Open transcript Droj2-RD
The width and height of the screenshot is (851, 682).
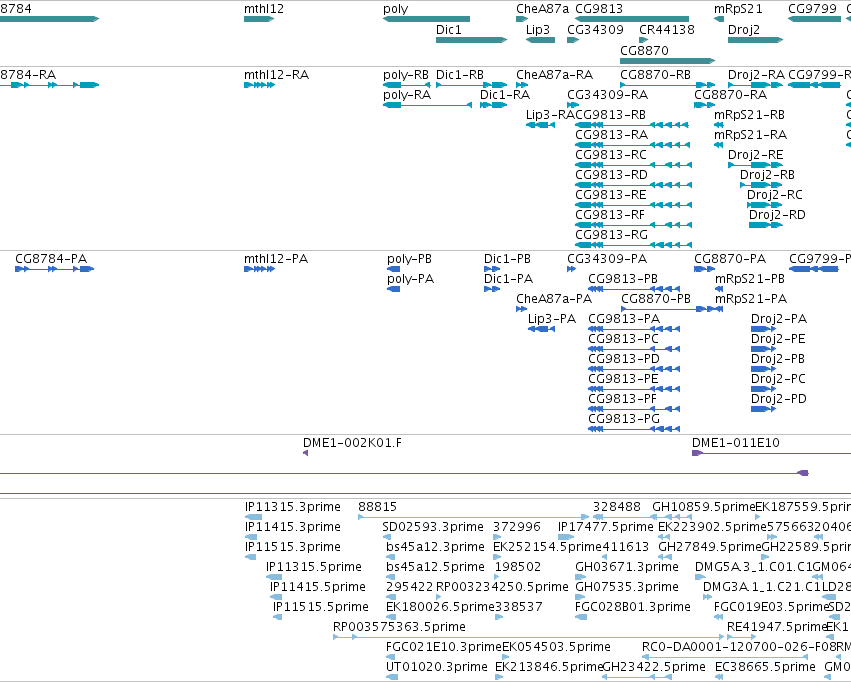(x=777, y=215)
